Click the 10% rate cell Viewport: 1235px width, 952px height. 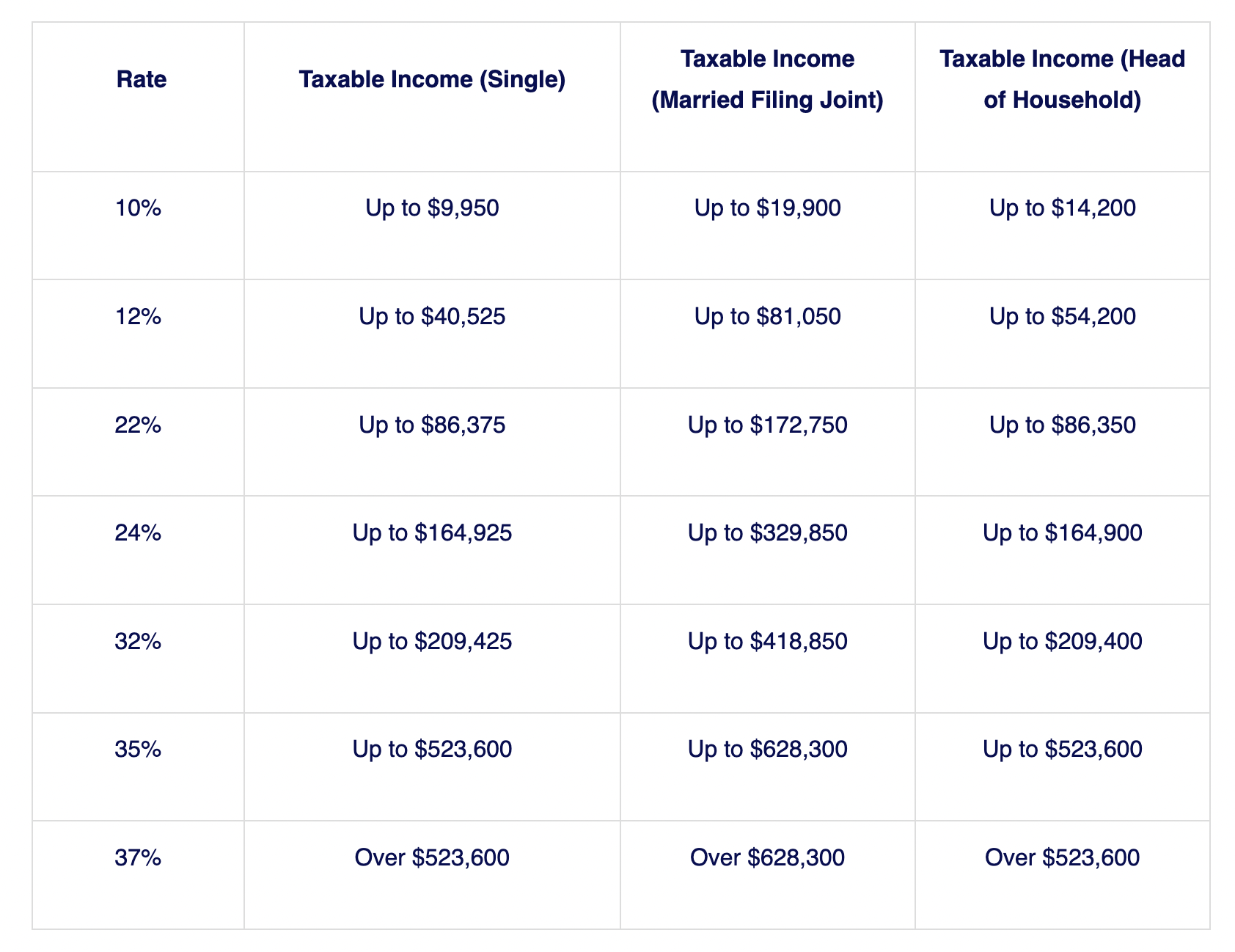pyautogui.click(x=138, y=208)
